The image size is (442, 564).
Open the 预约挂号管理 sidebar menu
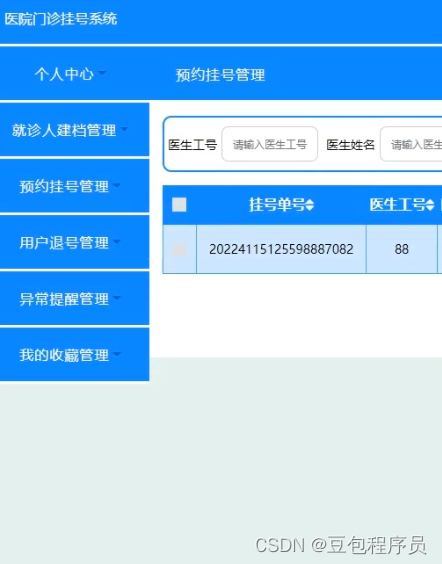(x=74, y=186)
